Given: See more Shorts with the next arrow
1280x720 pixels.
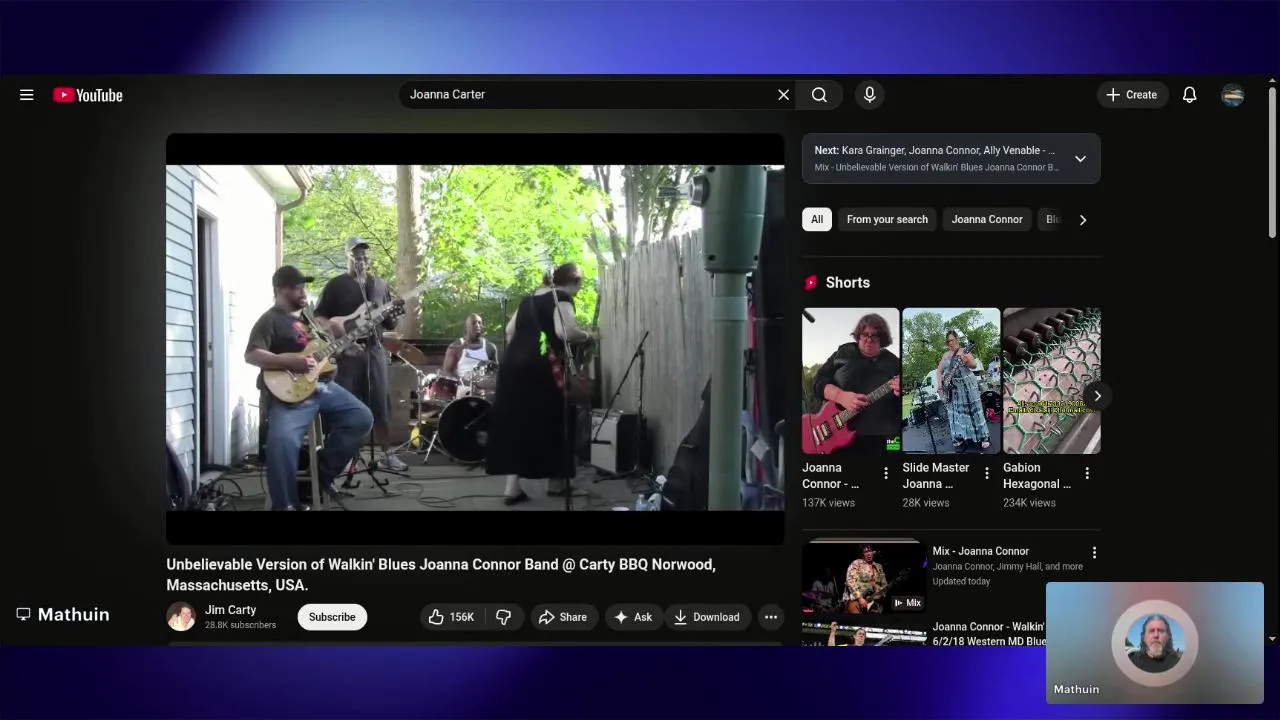Looking at the screenshot, I should tap(1097, 396).
